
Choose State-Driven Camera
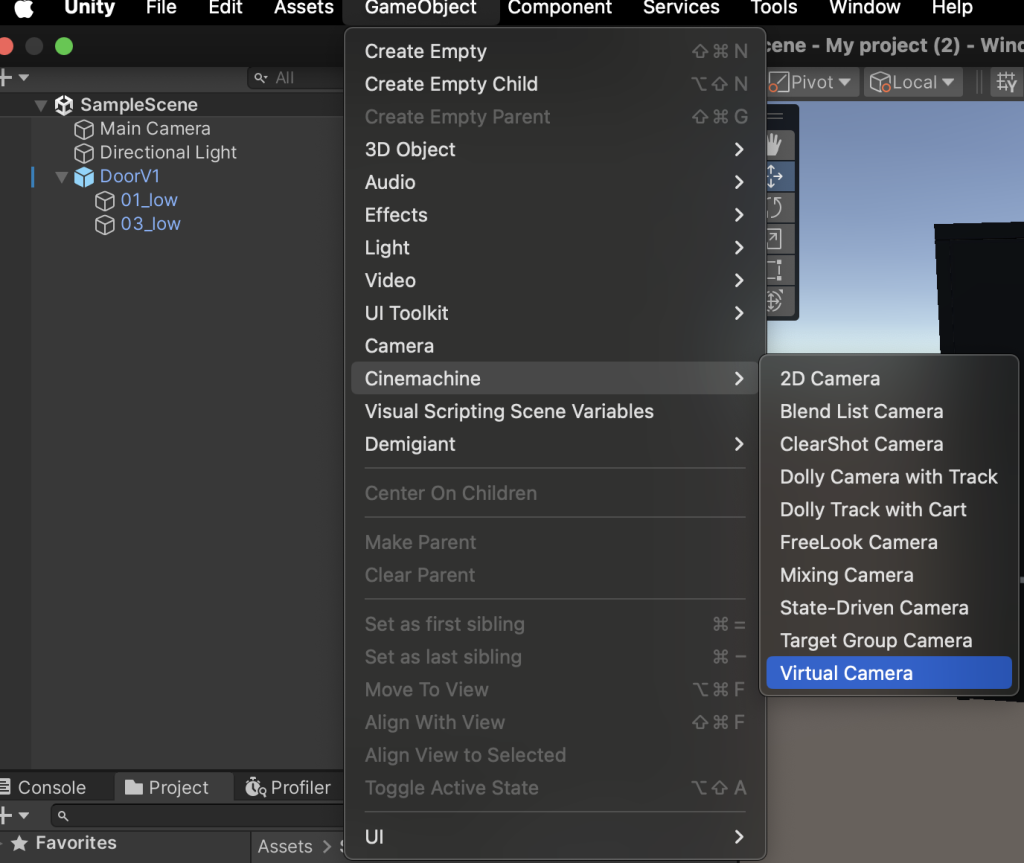(x=889, y=608)
